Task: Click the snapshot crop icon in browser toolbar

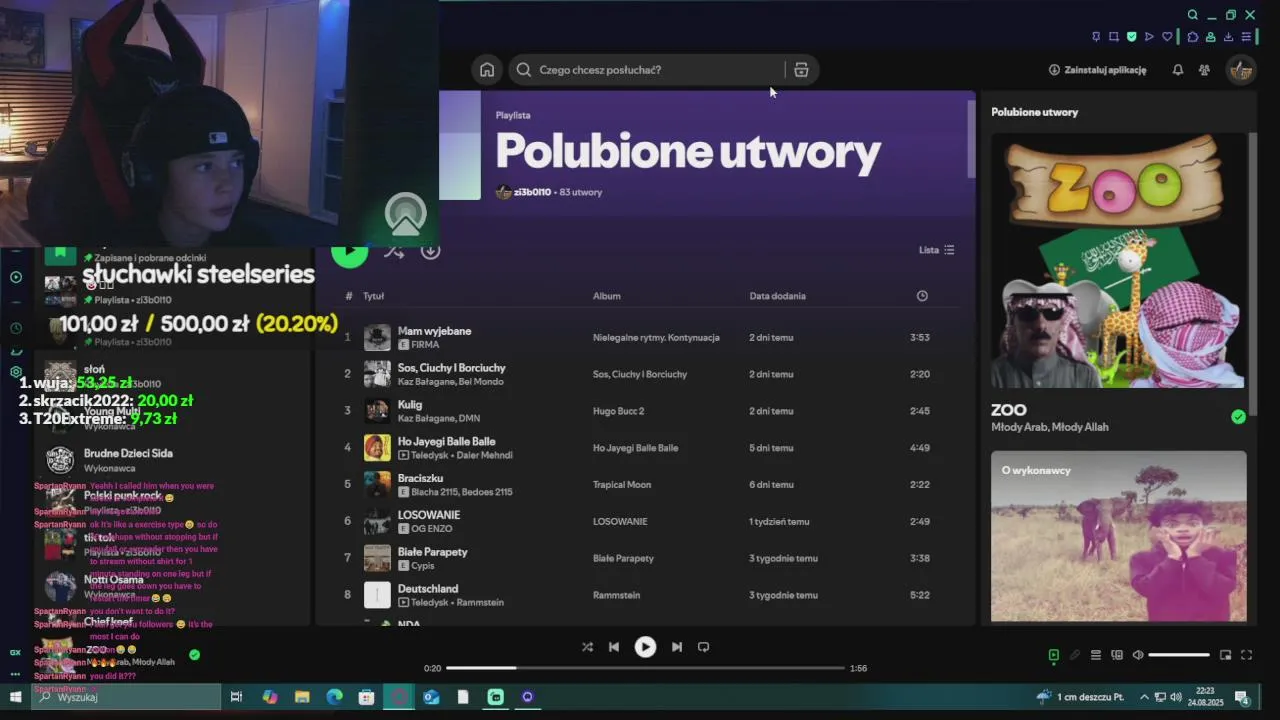Action: [1114, 37]
